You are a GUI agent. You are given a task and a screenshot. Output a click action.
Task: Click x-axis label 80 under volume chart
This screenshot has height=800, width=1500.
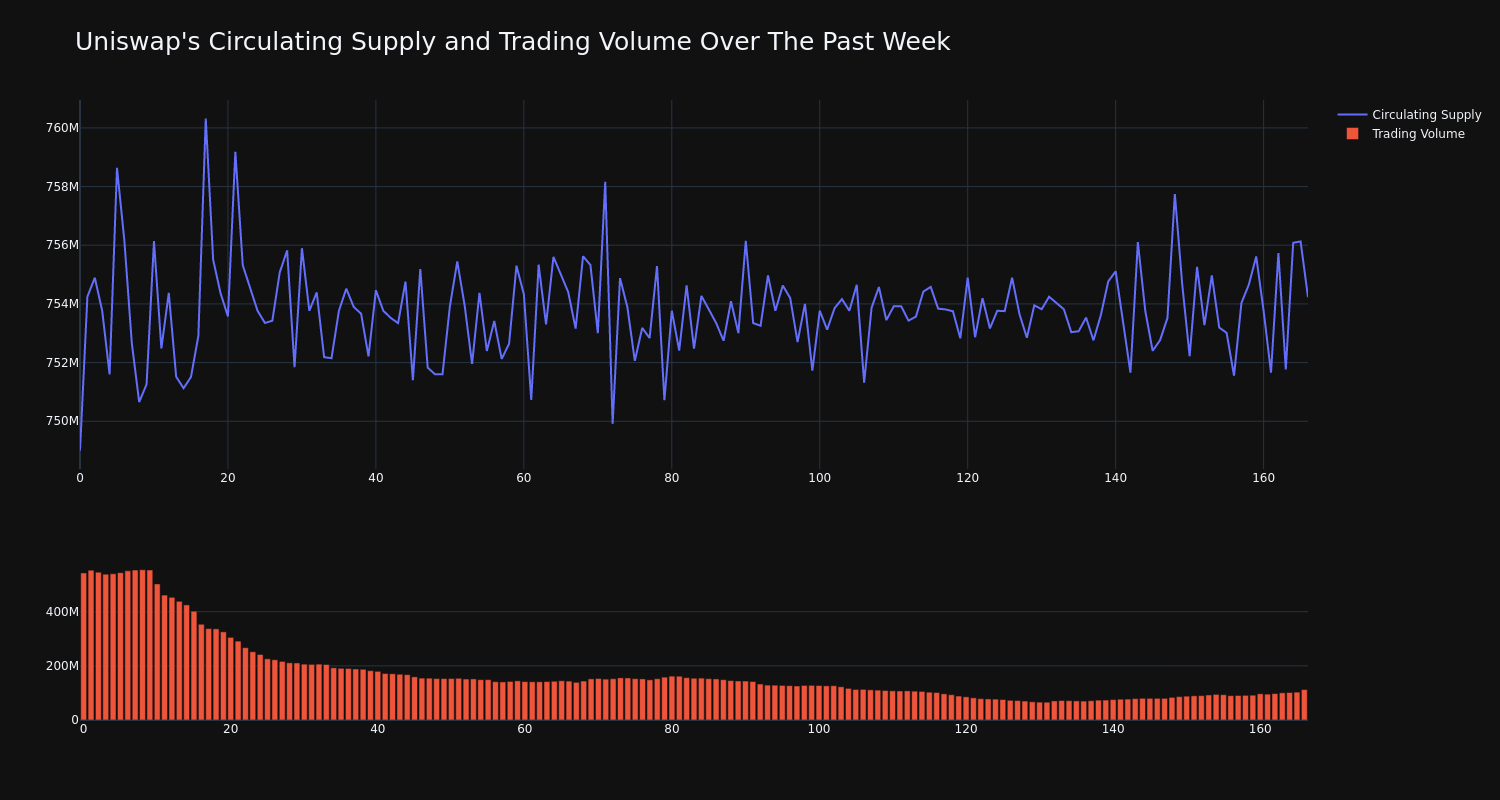tap(672, 729)
